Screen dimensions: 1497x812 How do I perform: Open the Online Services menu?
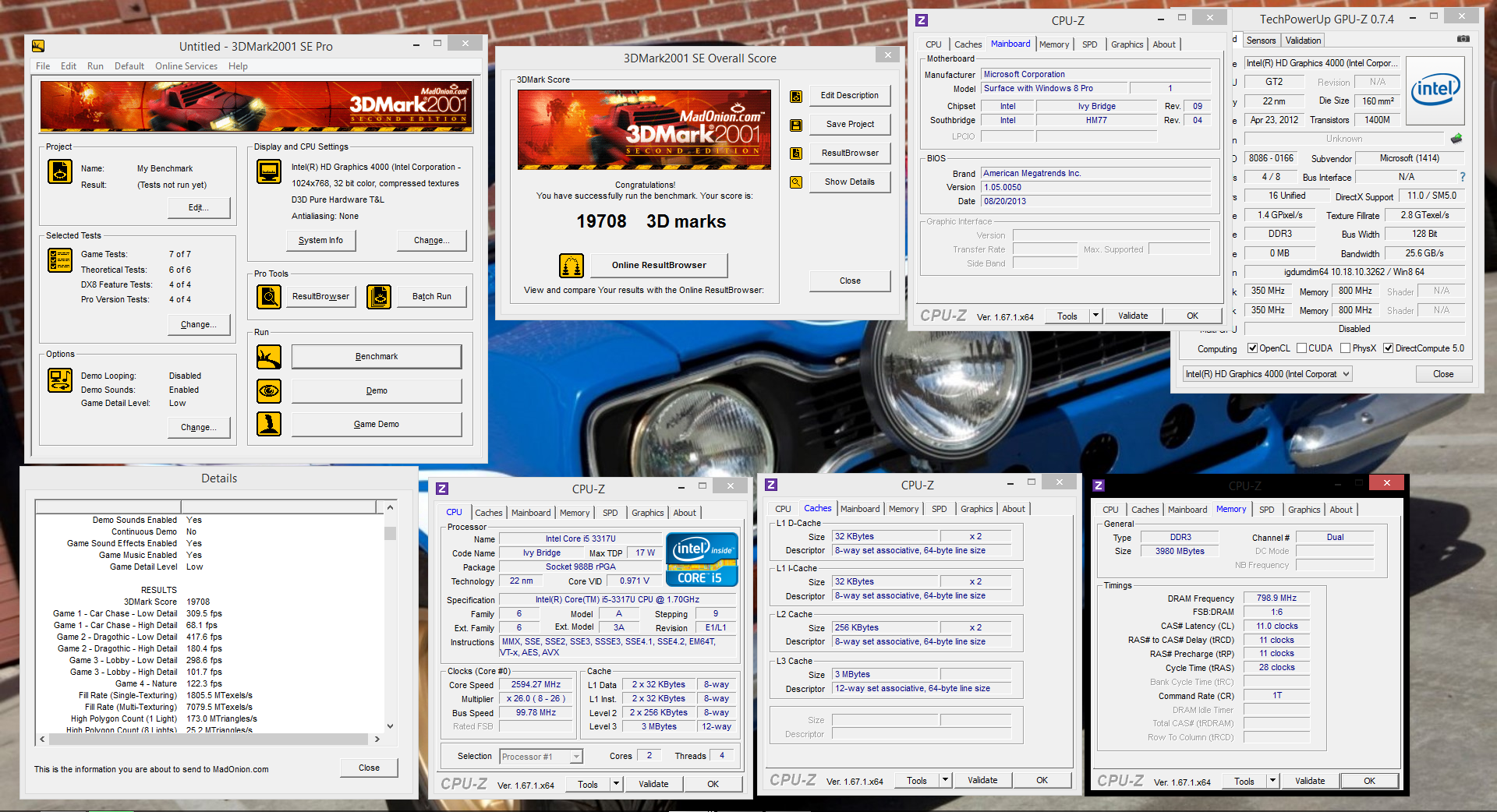point(186,66)
